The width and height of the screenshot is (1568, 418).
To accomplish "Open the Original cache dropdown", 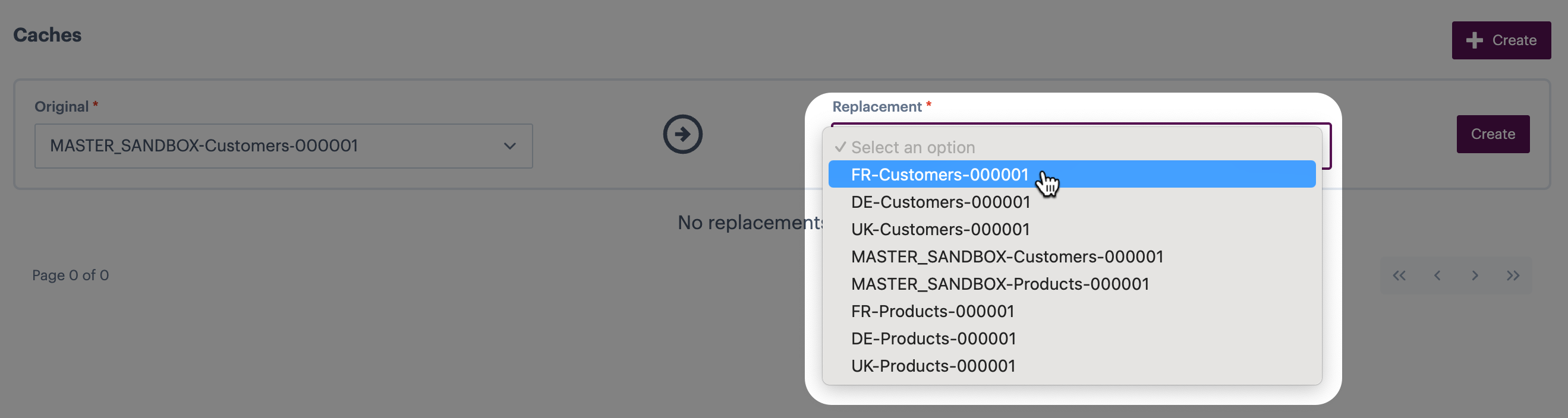I will tap(283, 146).
